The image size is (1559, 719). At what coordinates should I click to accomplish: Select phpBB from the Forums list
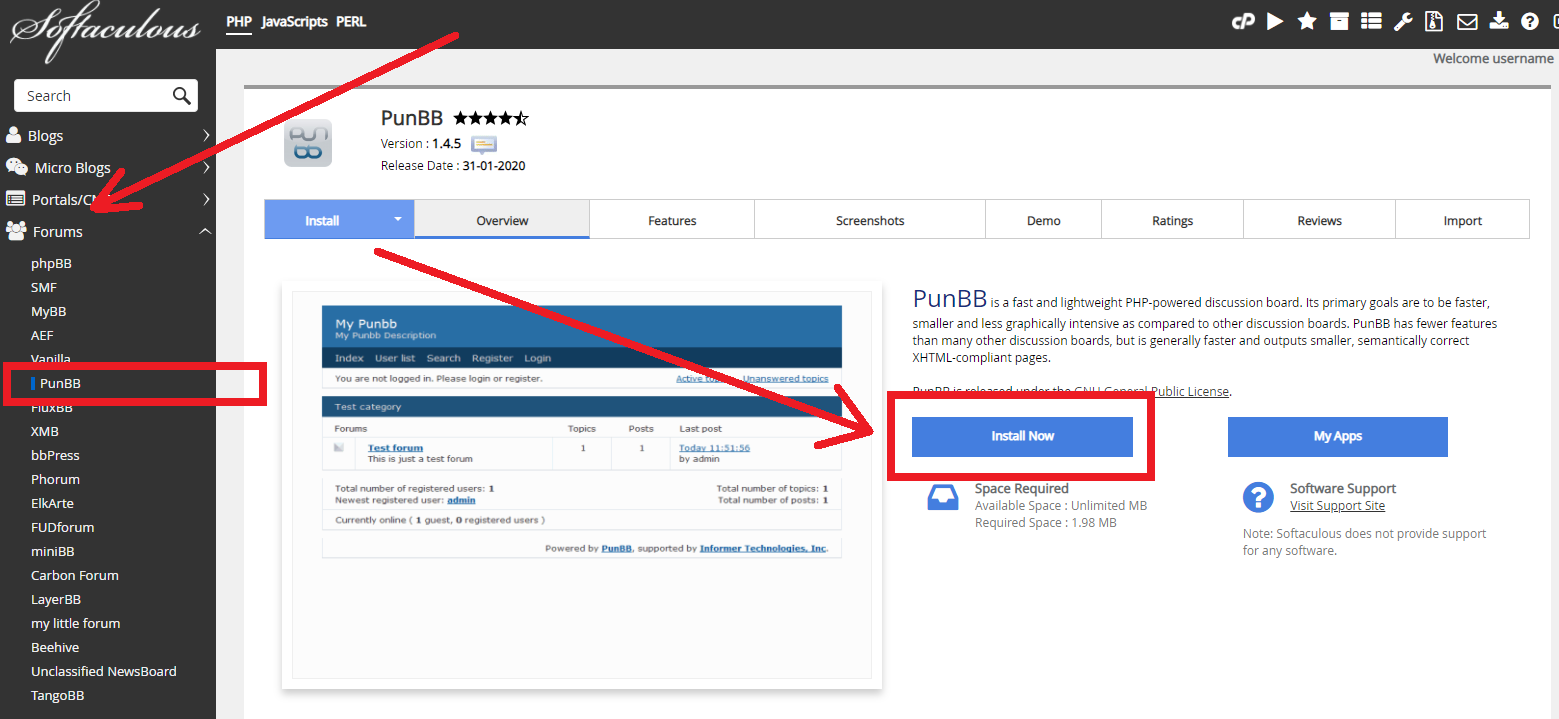[x=51, y=263]
